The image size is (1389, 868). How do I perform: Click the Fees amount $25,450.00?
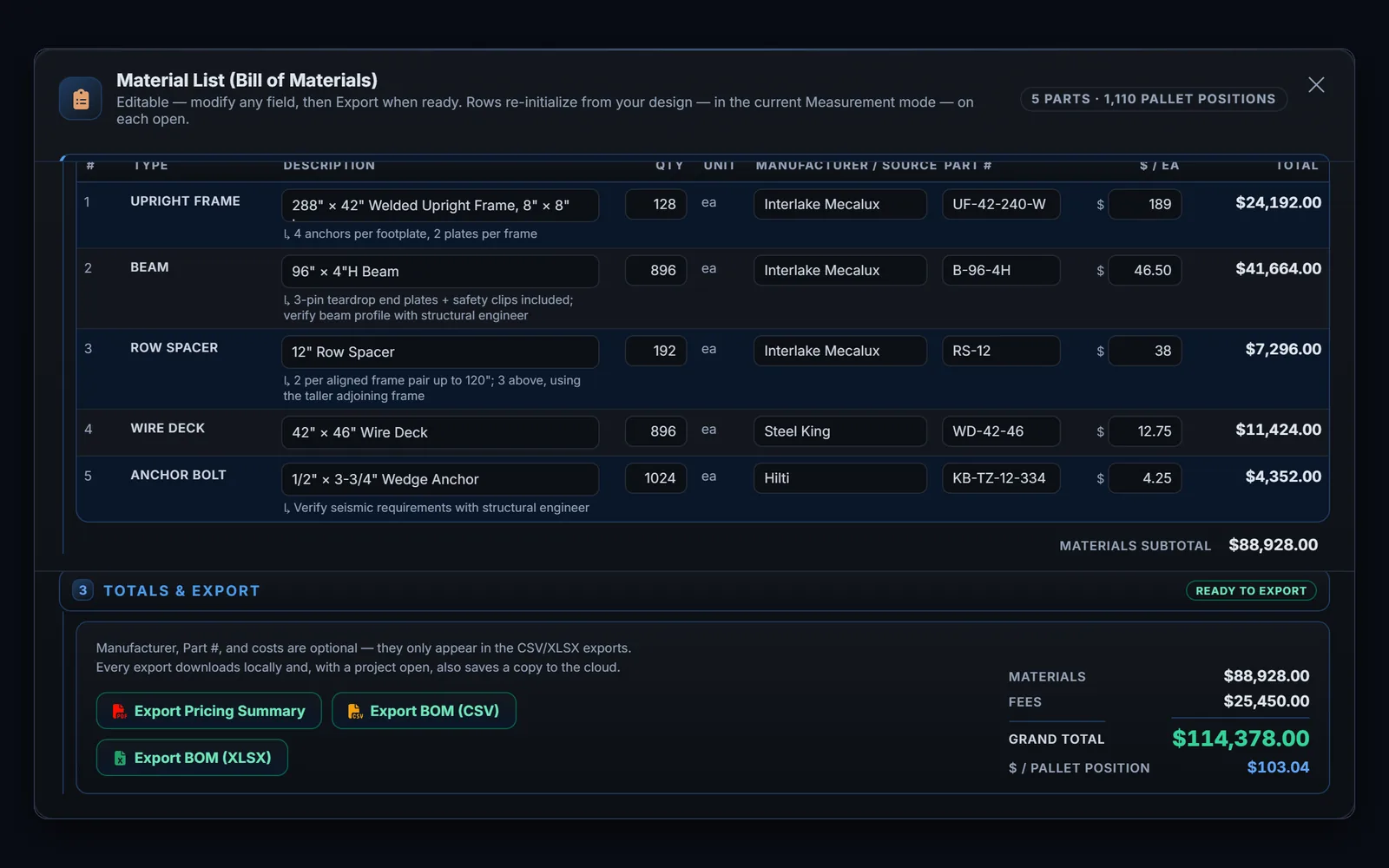pos(1267,701)
